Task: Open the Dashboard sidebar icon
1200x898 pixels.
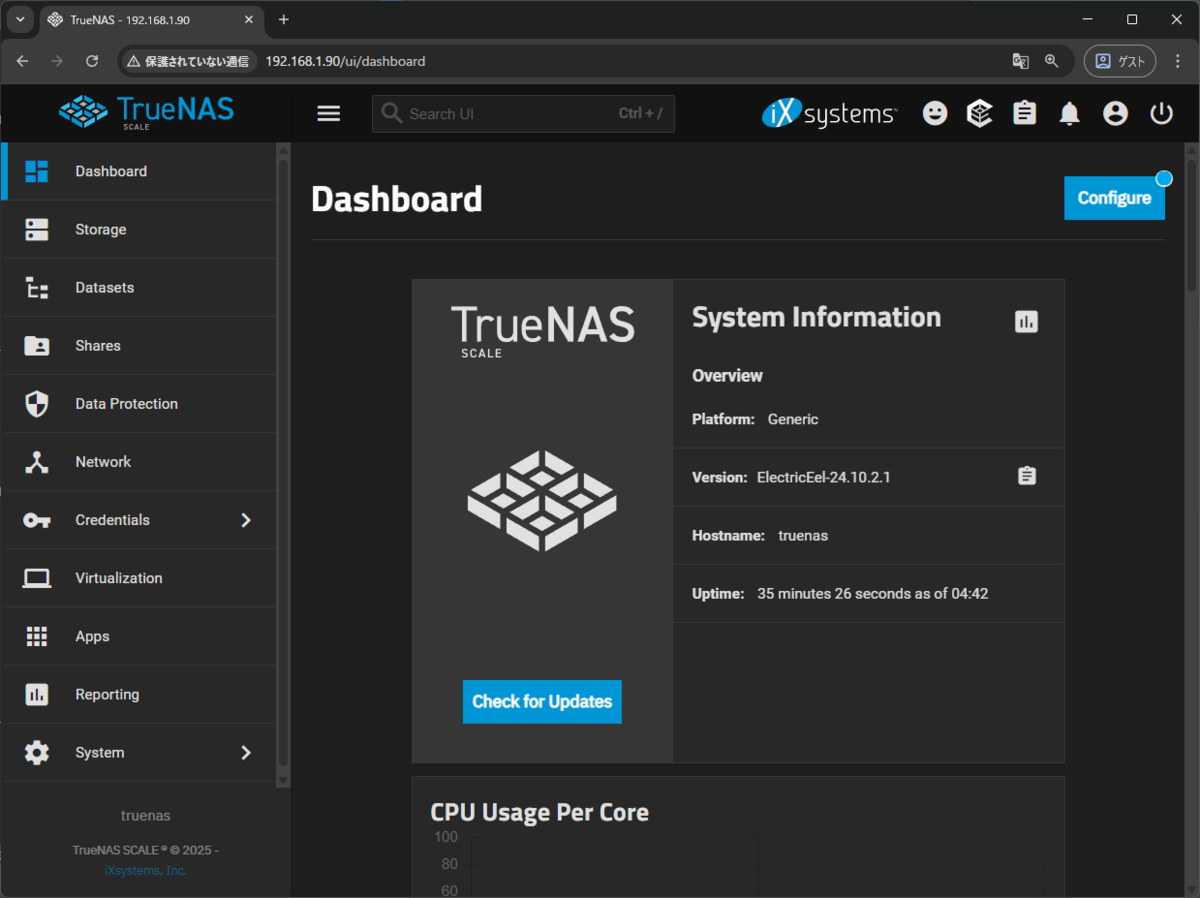Action: pyautogui.click(x=37, y=171)
